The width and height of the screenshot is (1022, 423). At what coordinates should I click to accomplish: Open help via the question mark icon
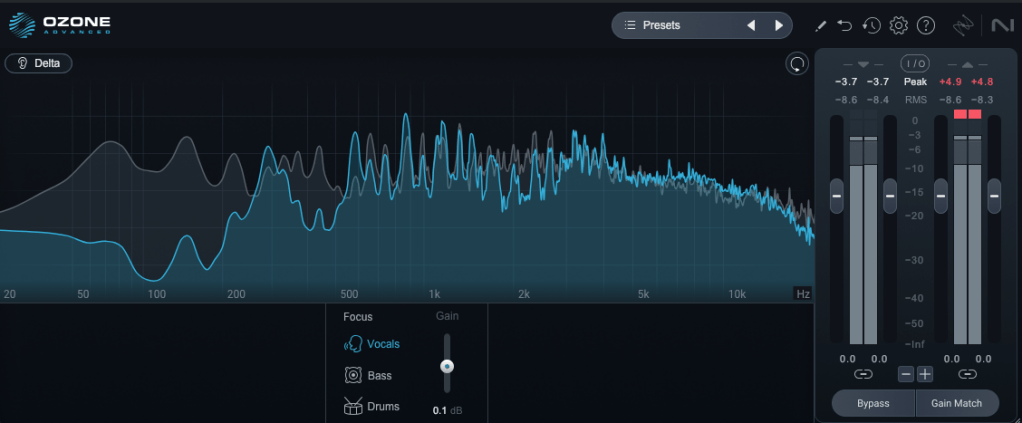[925, 25]
